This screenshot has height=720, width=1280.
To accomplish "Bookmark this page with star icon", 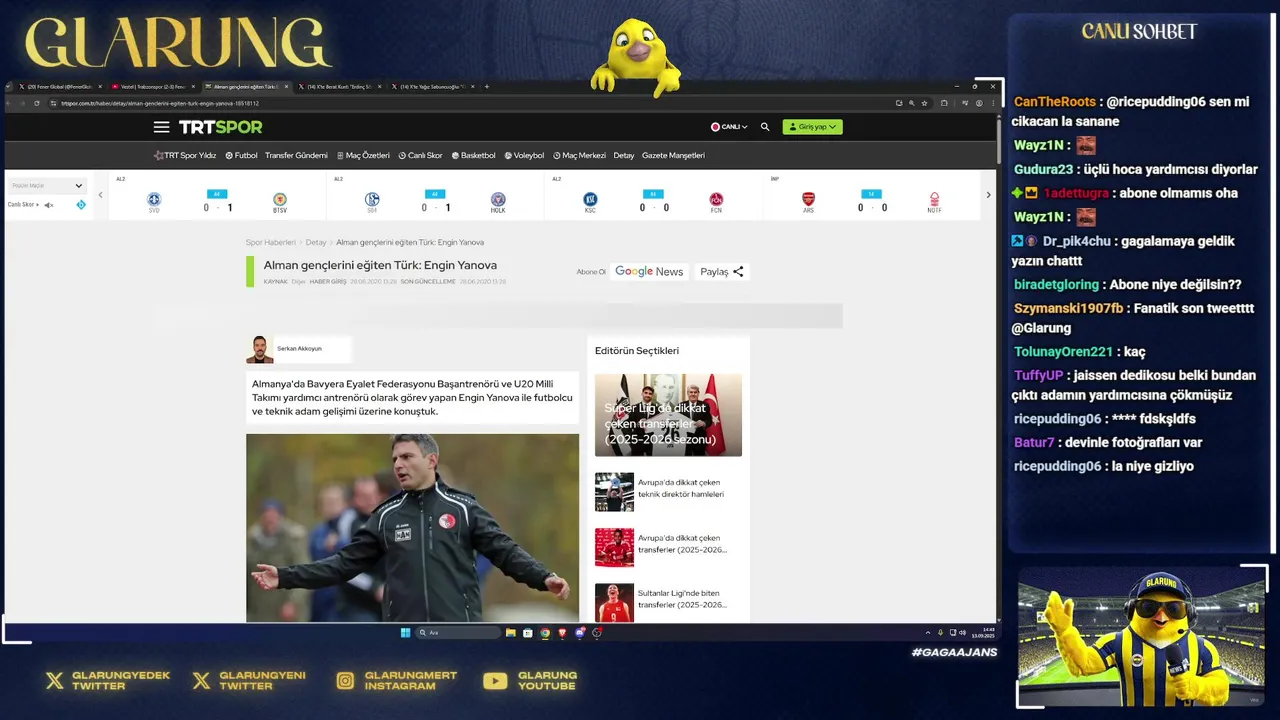I will click(925, 103).
